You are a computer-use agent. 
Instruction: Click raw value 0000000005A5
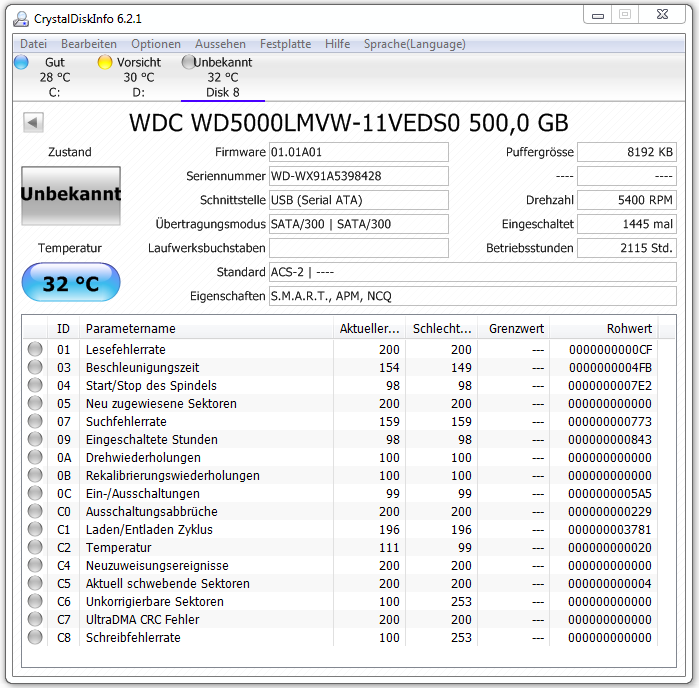click(610, 494)
